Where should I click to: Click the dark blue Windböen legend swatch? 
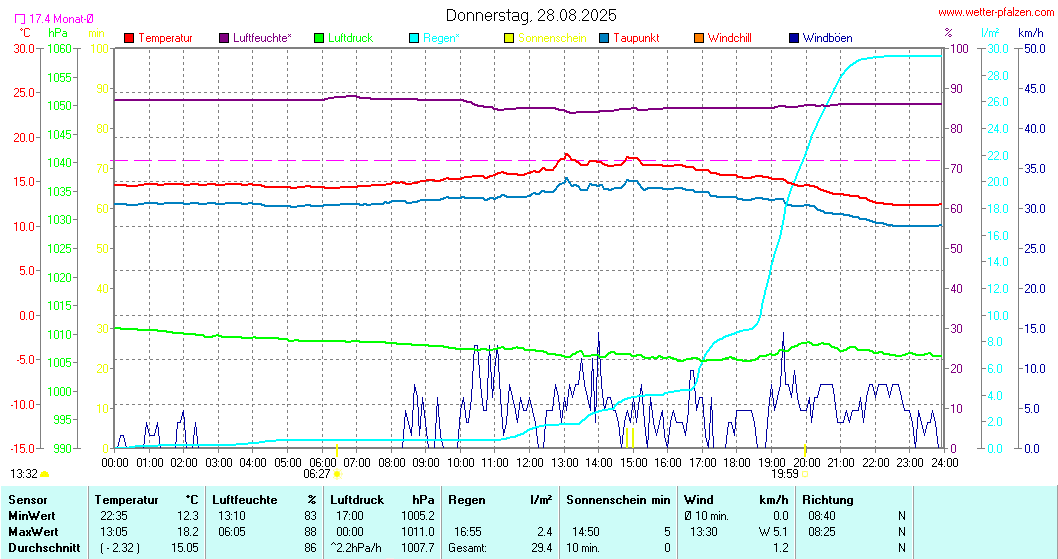pyautogui.click(x=794, y=38)
